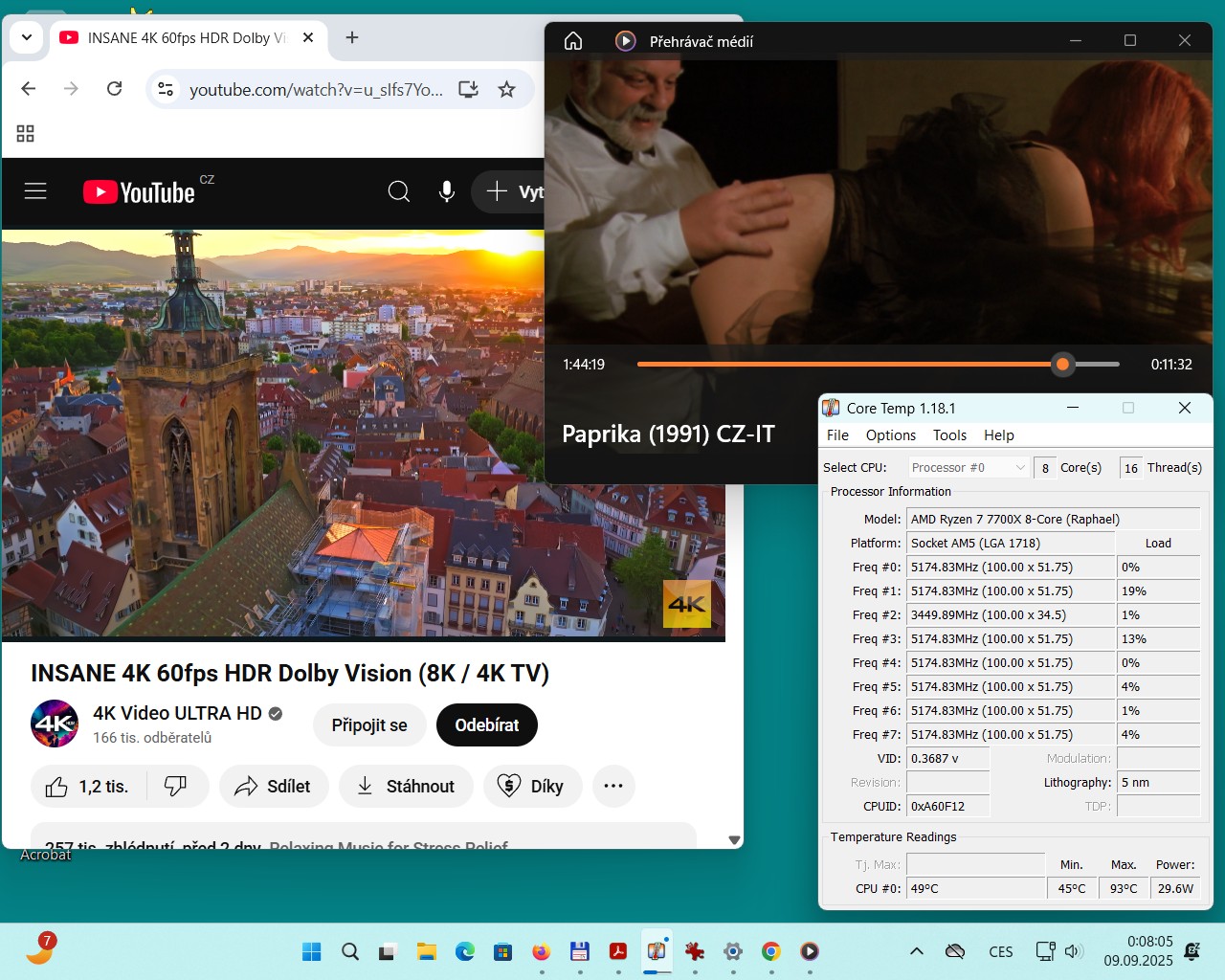Click the 4K Video ULTRA HD channel avatar

(55, 724)
